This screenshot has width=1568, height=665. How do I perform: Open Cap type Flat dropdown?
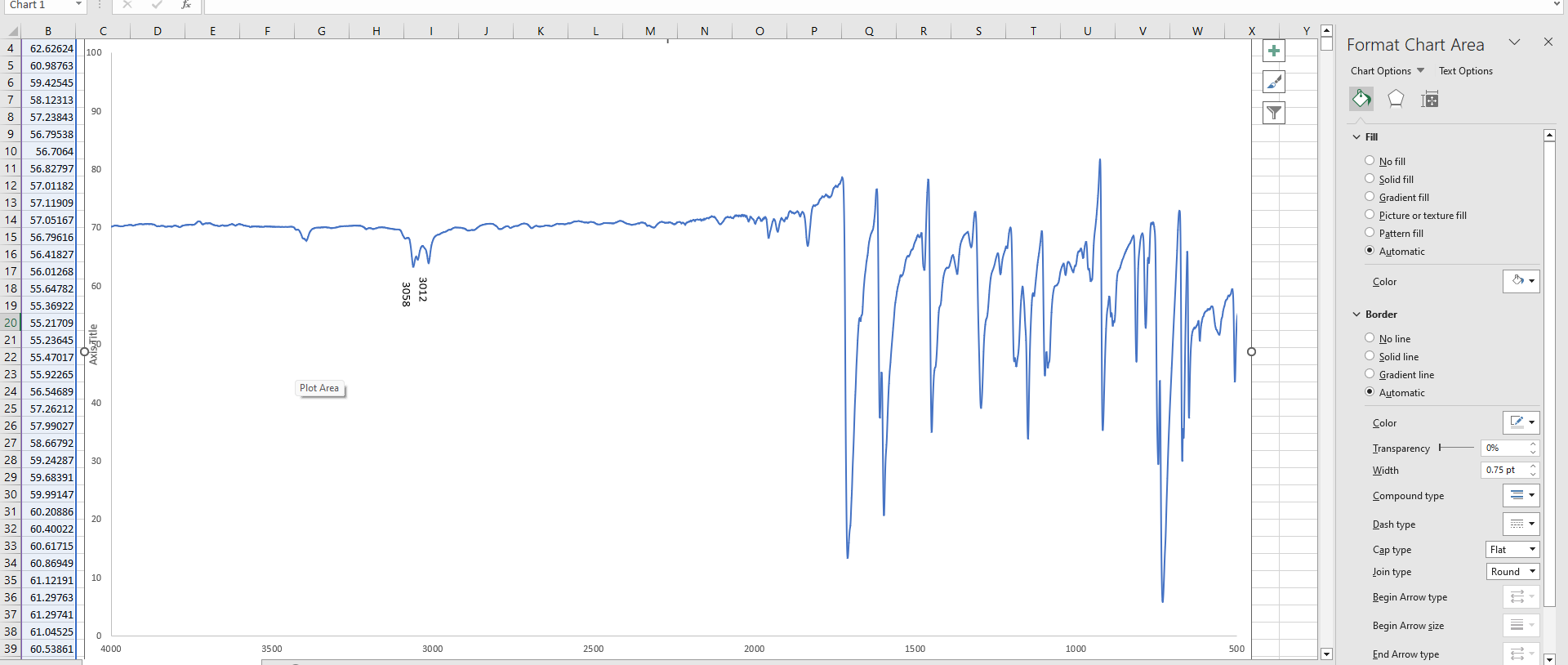point(1512,550)
